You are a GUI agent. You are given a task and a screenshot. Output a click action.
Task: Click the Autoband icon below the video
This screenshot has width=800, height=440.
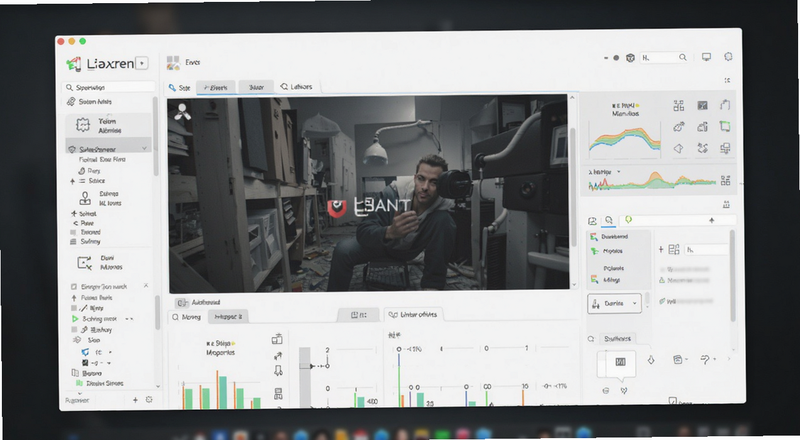click(x=182, y=303)
